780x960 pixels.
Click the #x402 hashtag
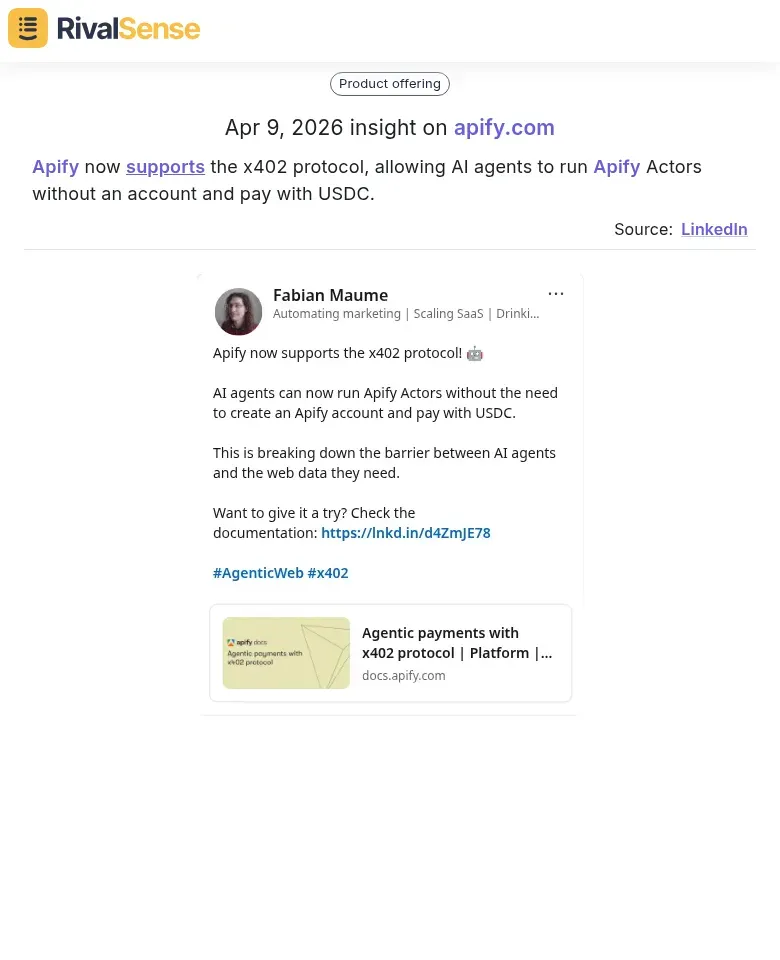click(327, 572)
